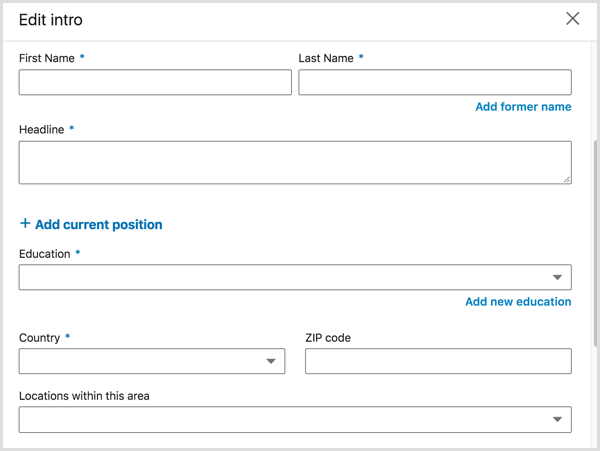Viewport: 600px width, 451px height.
Task: Open the Add new education link
Action: pos(518,301)
